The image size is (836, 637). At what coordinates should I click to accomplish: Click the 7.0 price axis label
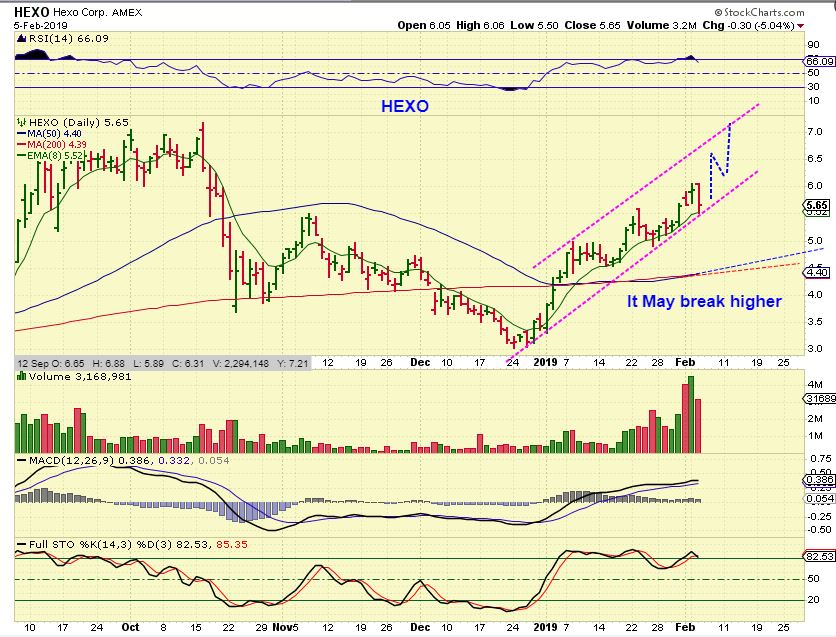tap(815, 132)
